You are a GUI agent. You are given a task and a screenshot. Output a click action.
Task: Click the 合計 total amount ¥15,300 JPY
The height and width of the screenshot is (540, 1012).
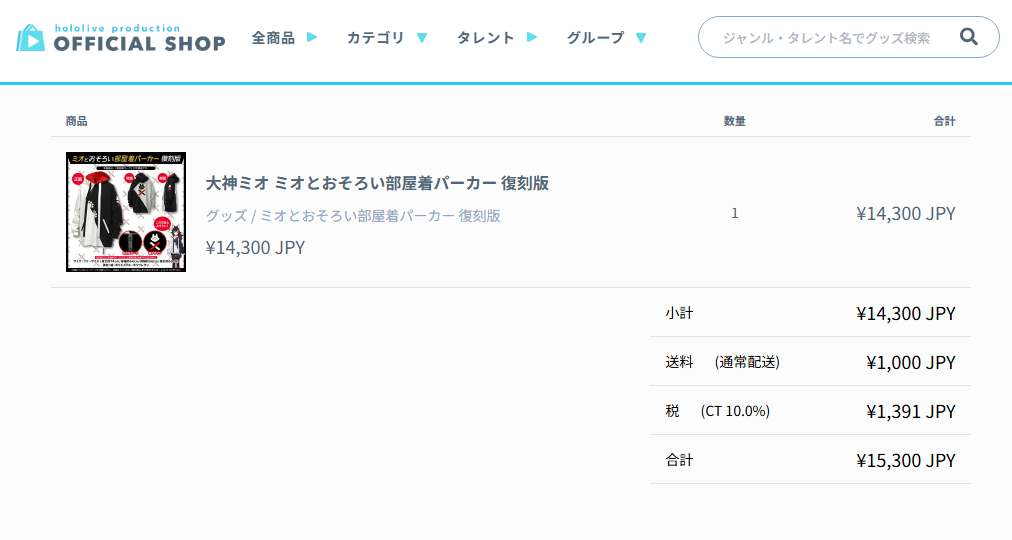point(905,460)
